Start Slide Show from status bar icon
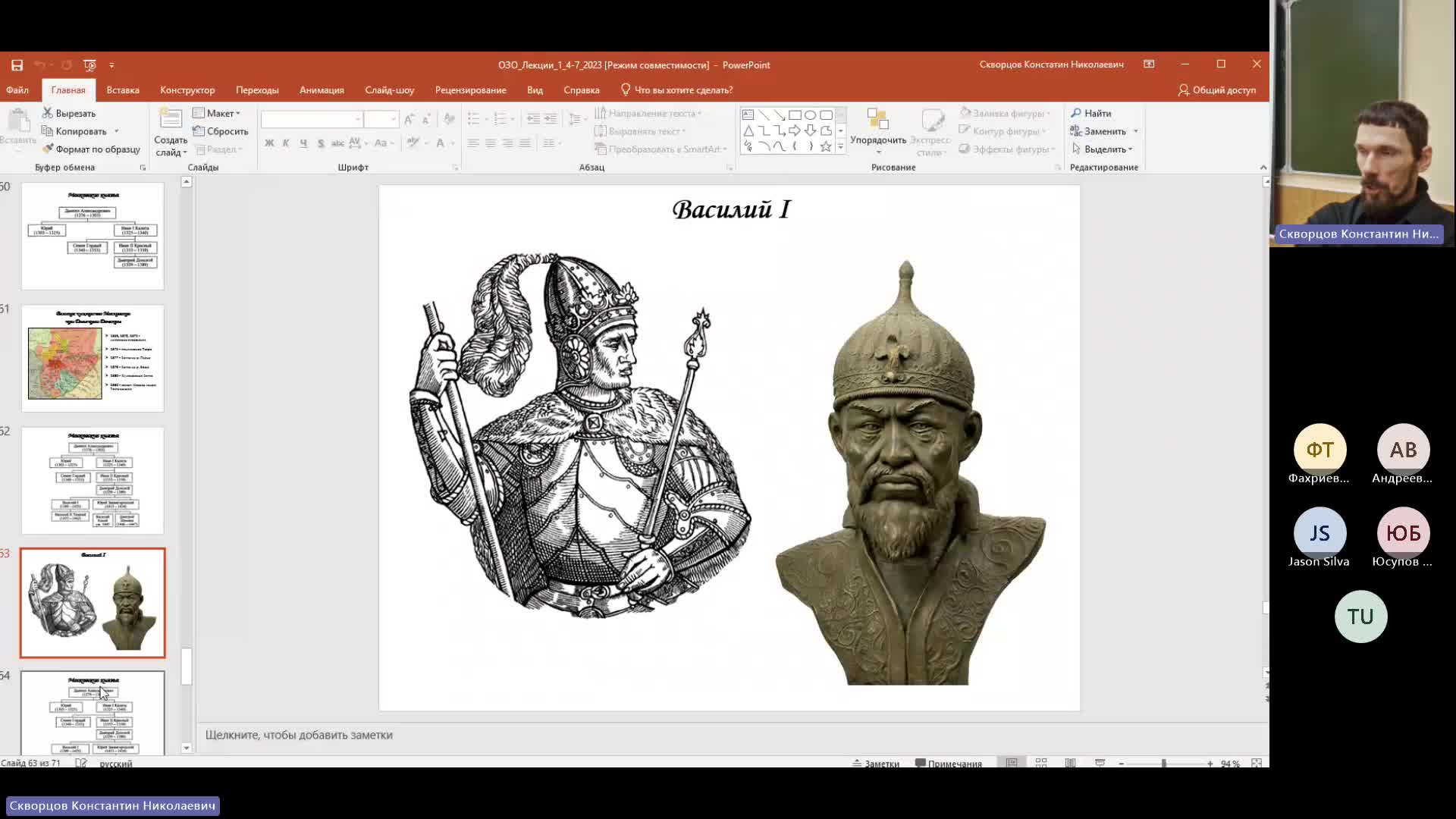 coord(1100,763)
